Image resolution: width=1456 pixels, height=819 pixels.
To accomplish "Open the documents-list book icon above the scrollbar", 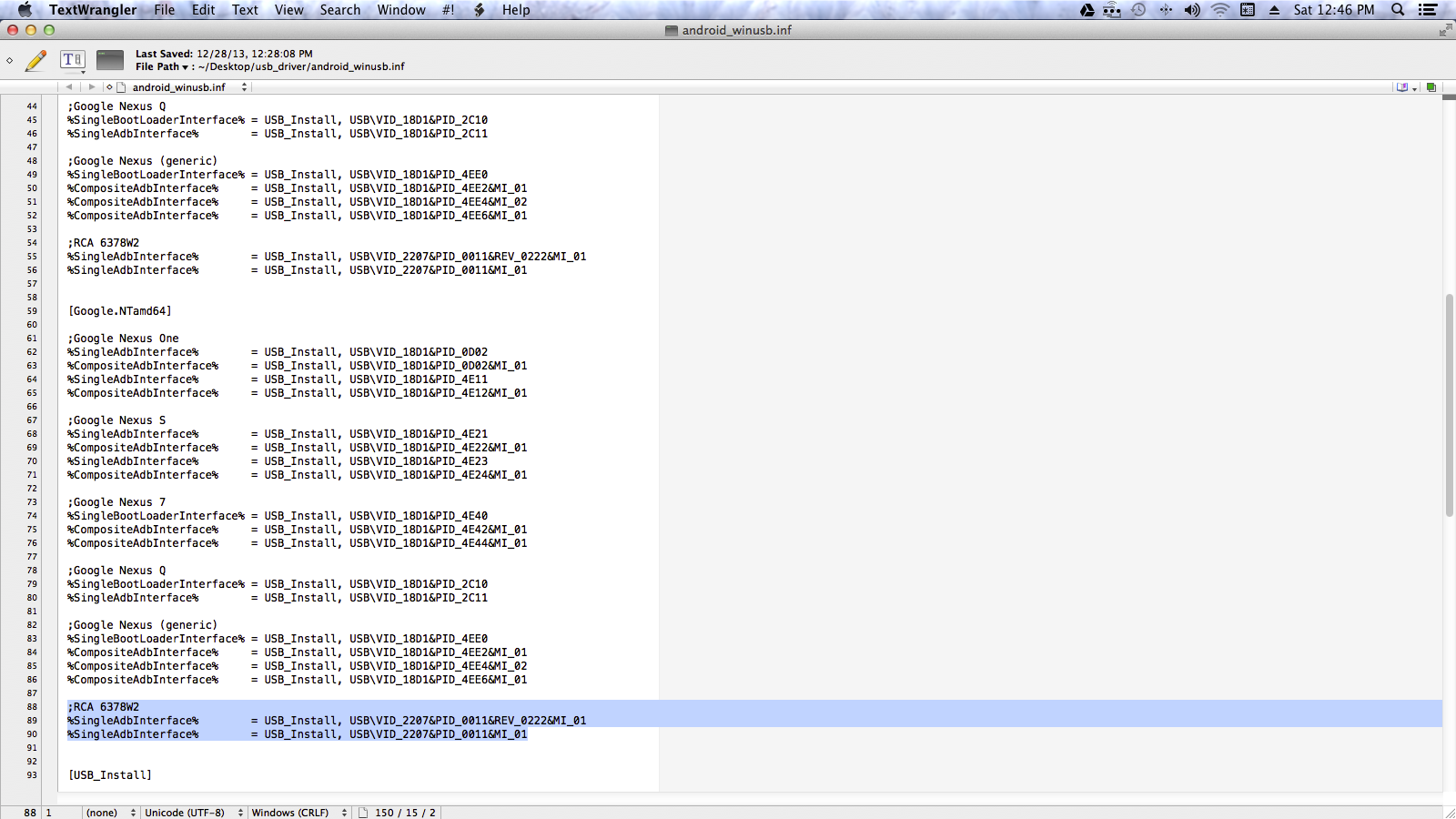I will point(1402,86).
